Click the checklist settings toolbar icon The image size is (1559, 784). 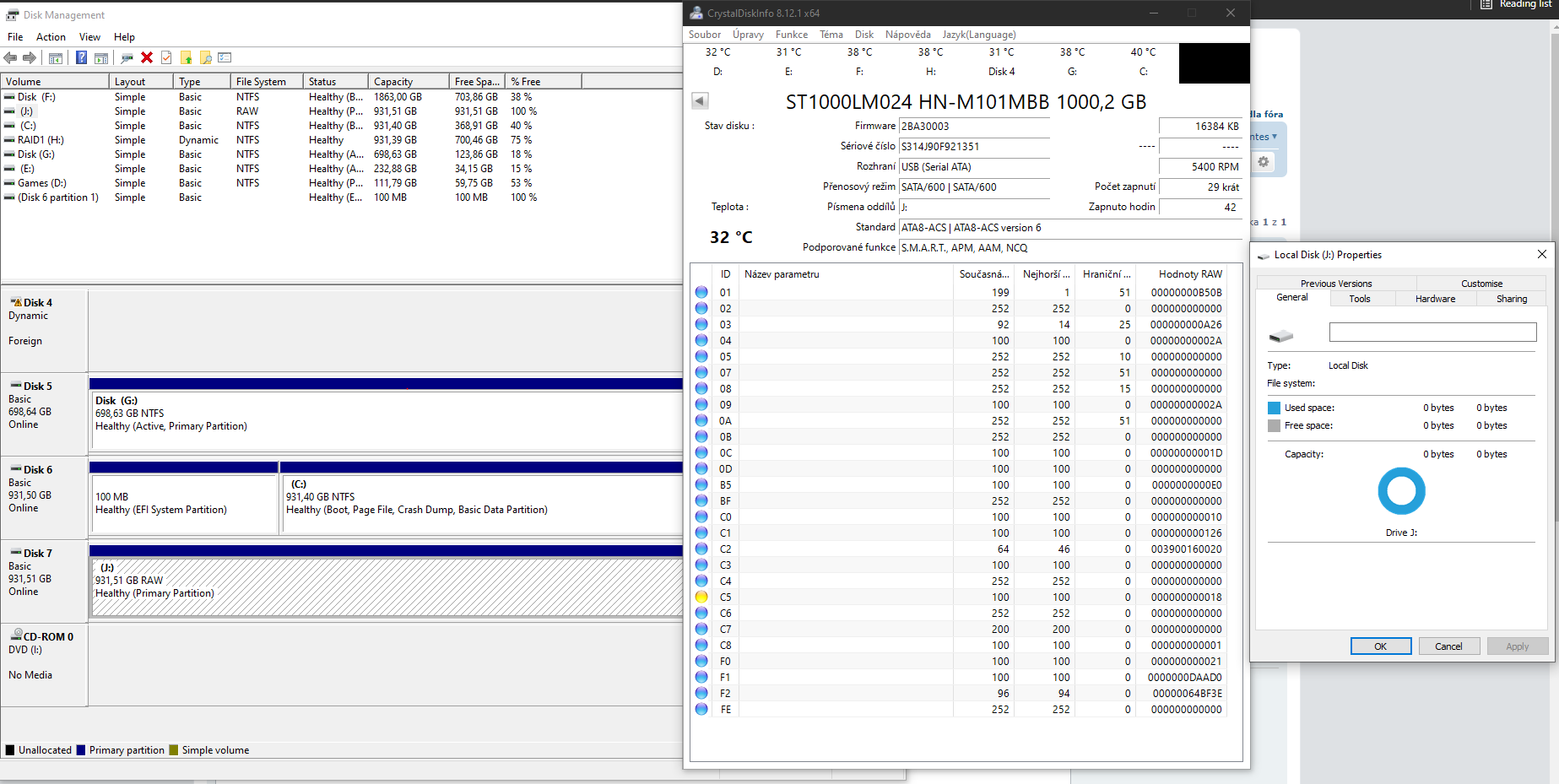pos(225,57)
